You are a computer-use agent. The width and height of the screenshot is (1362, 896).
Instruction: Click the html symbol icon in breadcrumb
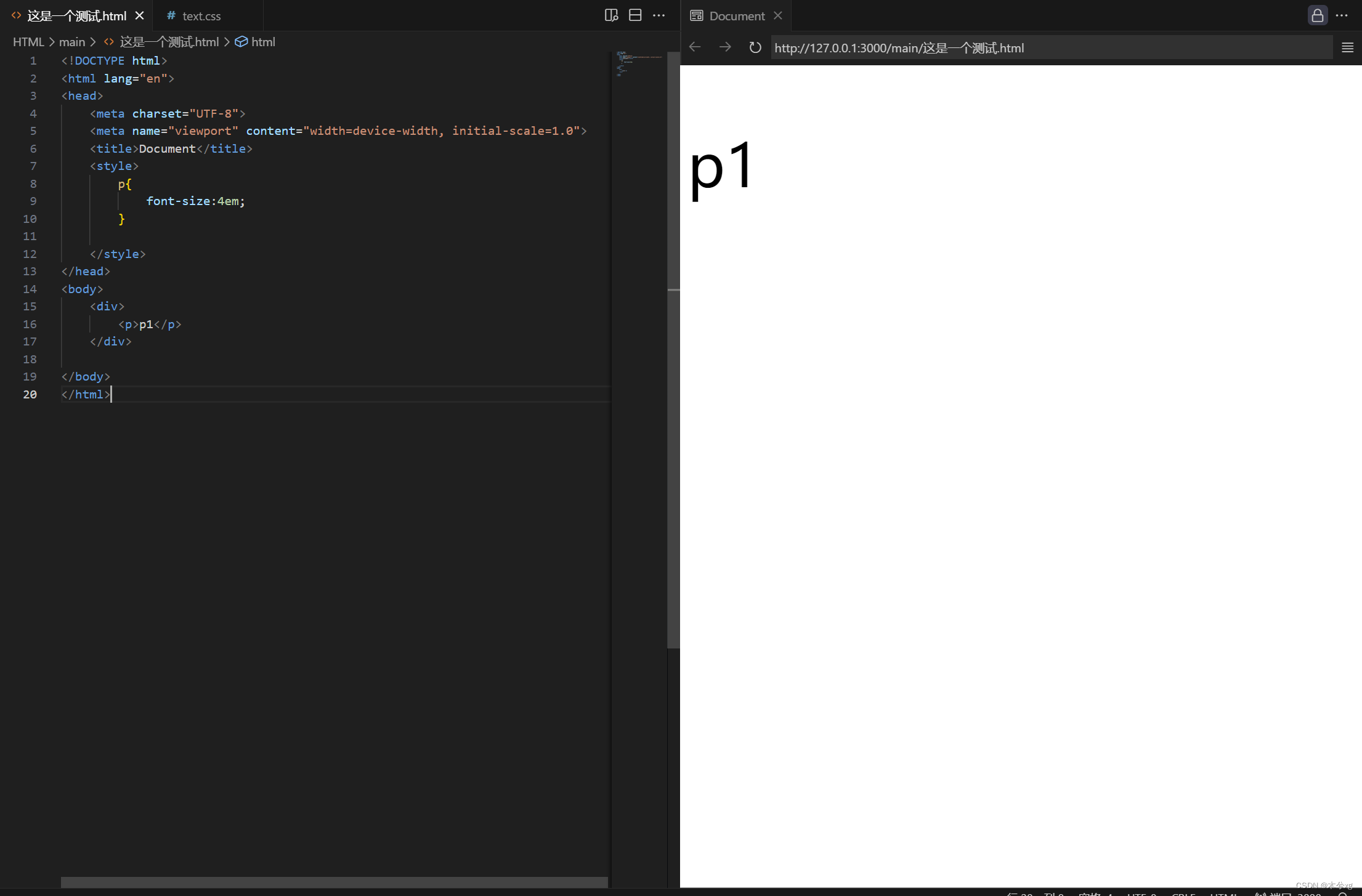[x=241, y=41]
